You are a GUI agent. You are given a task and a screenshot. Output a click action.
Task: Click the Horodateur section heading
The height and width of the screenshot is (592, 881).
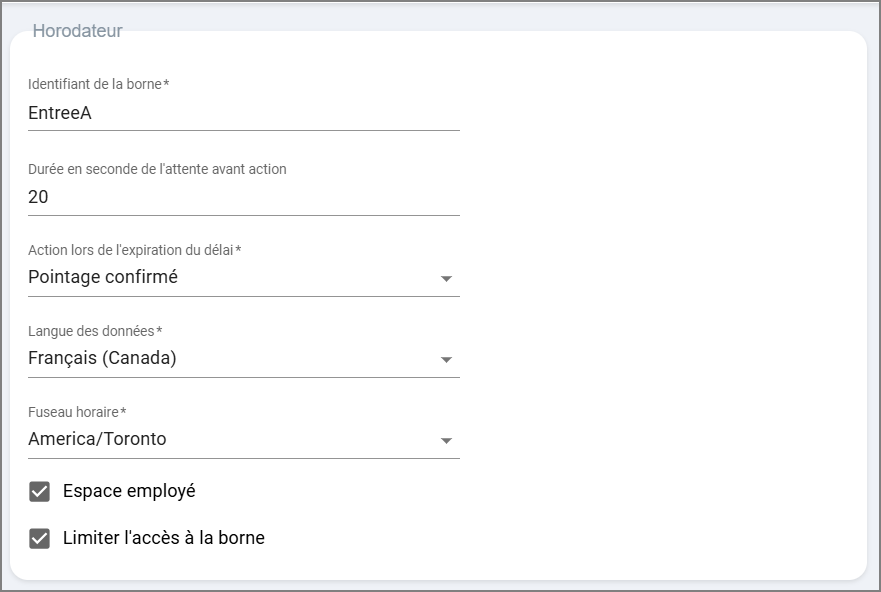pos(77,31)
